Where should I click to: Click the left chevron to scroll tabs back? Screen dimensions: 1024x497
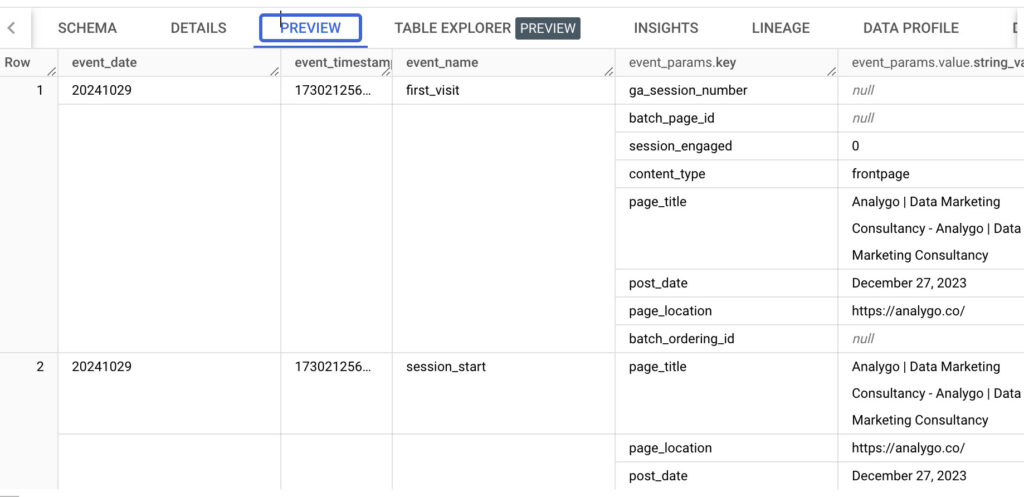point(12,28)
